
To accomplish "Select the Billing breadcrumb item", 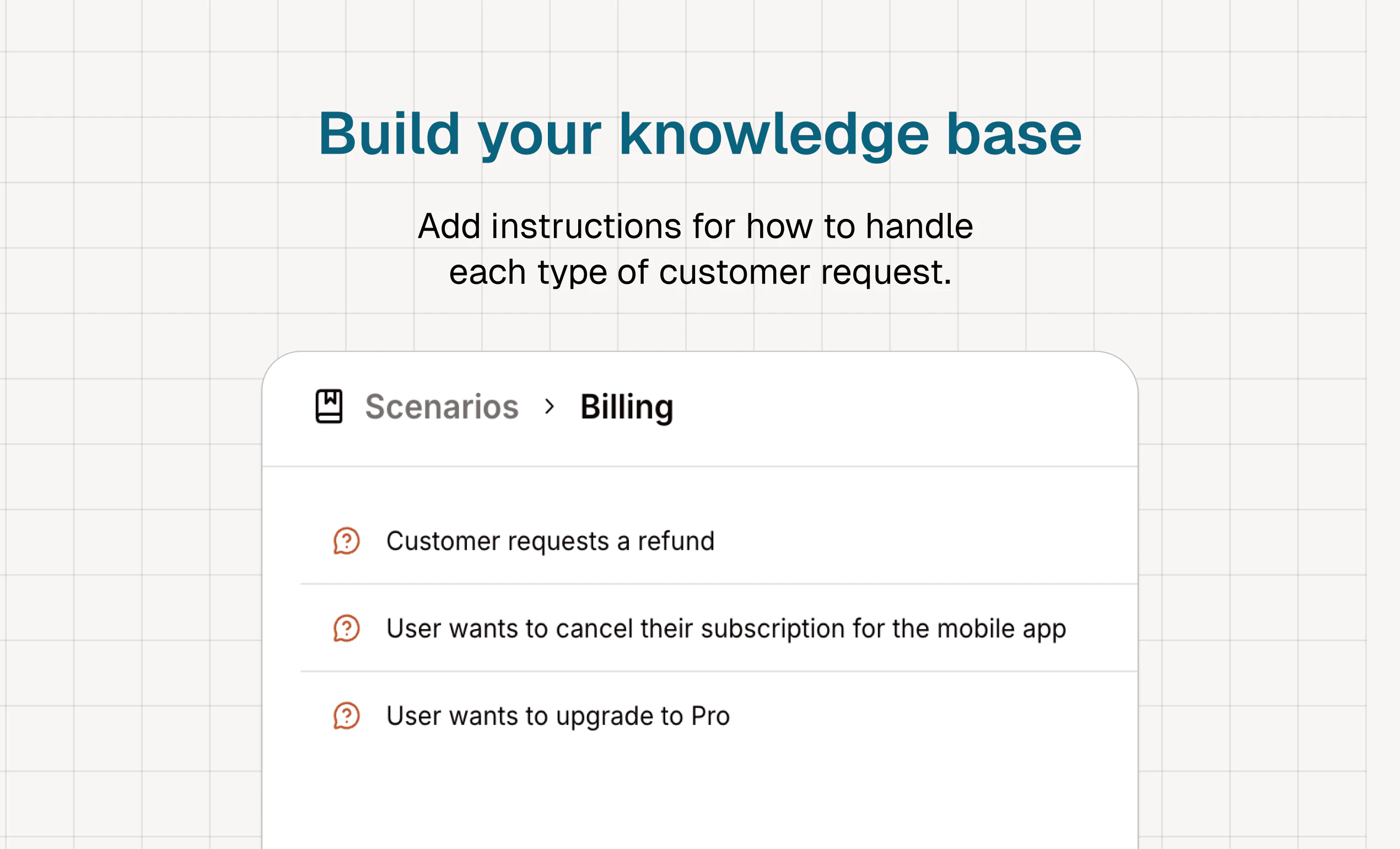I will [x=627, y=407].
